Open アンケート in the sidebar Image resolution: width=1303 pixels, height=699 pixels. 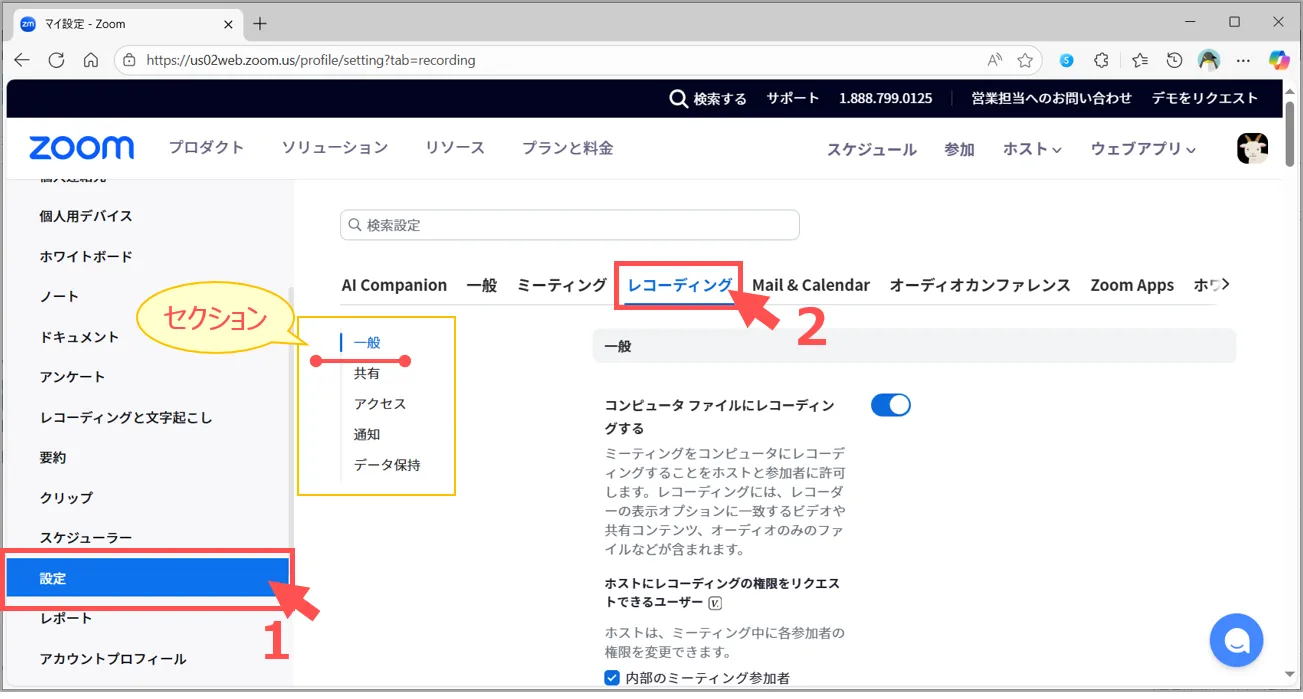[72, 377]
